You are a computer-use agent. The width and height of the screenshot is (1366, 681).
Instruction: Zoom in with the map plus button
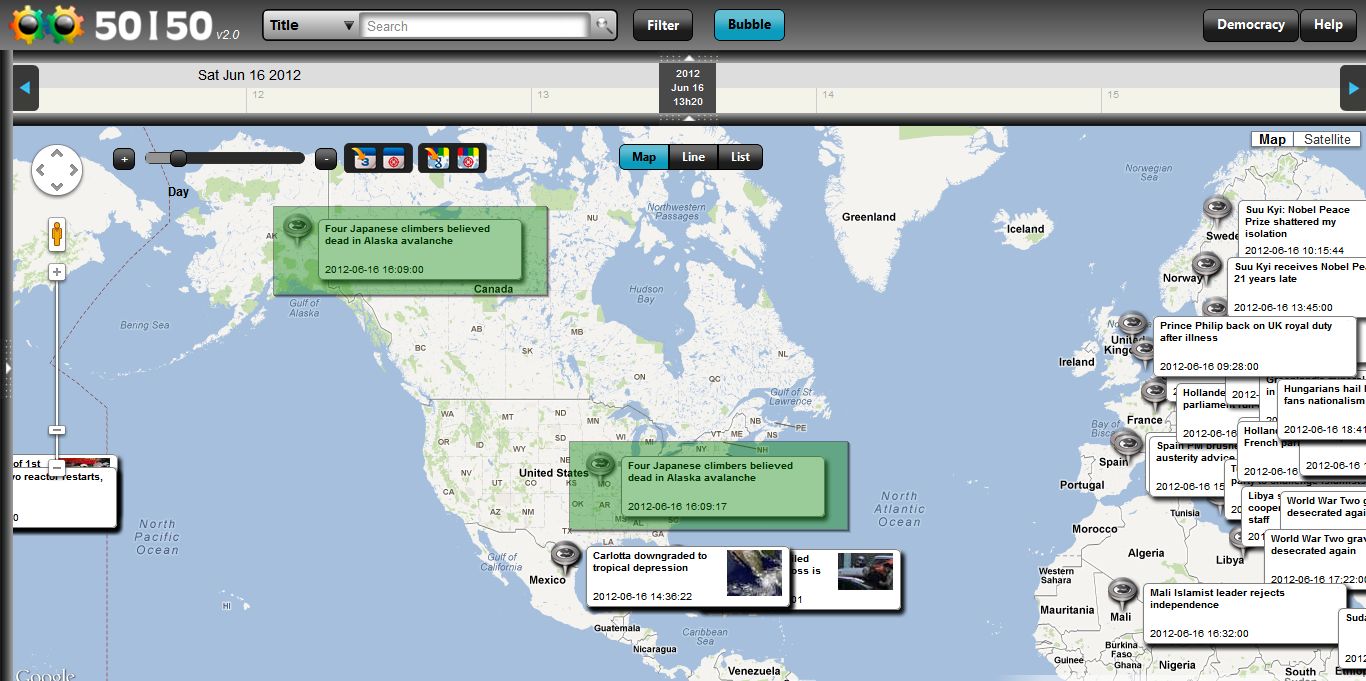click(57, 272)
